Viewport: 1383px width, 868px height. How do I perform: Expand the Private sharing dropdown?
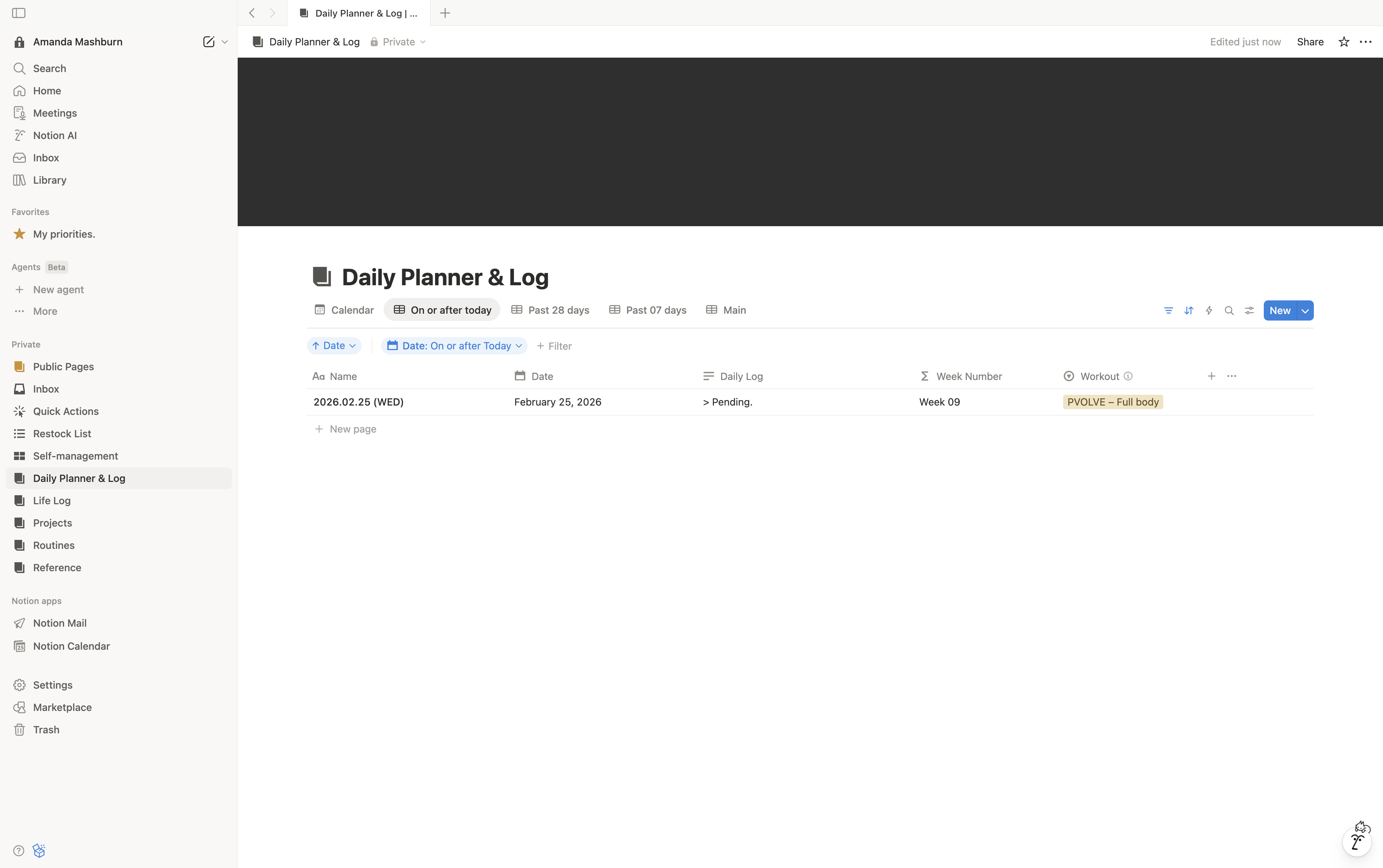[x=398, y=42]
